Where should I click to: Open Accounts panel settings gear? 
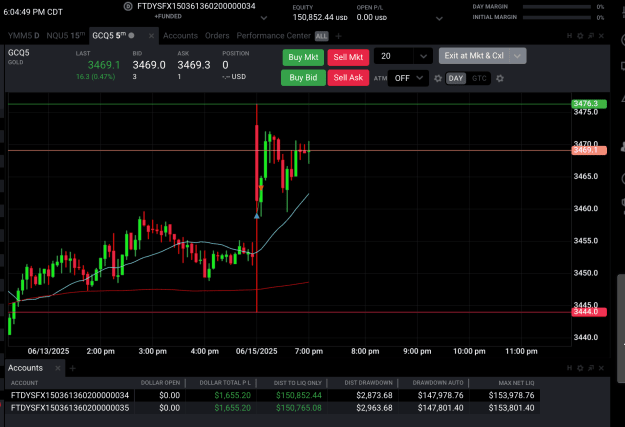[580, 368]
